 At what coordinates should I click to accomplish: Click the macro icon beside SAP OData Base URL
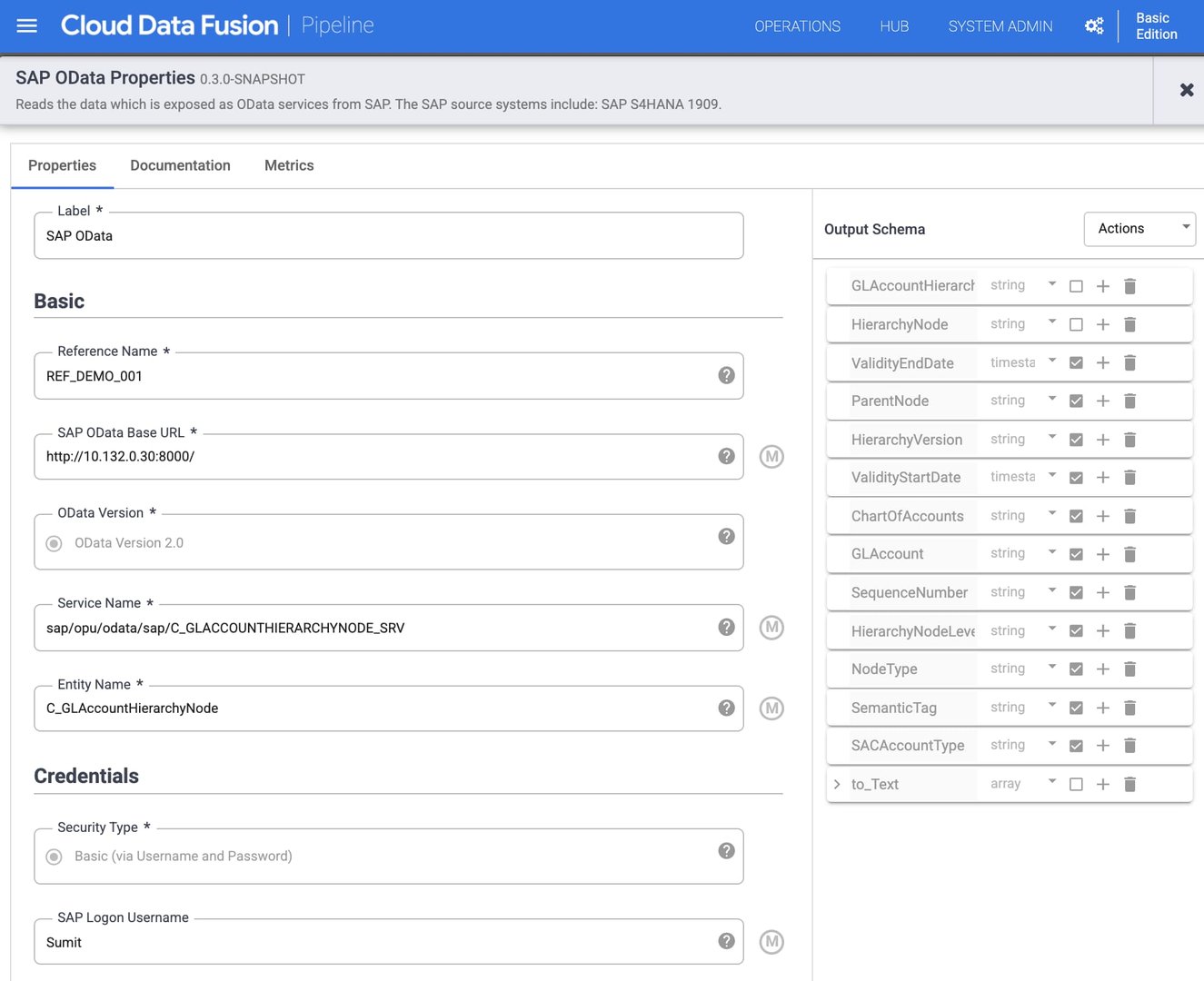click(771, 456)
